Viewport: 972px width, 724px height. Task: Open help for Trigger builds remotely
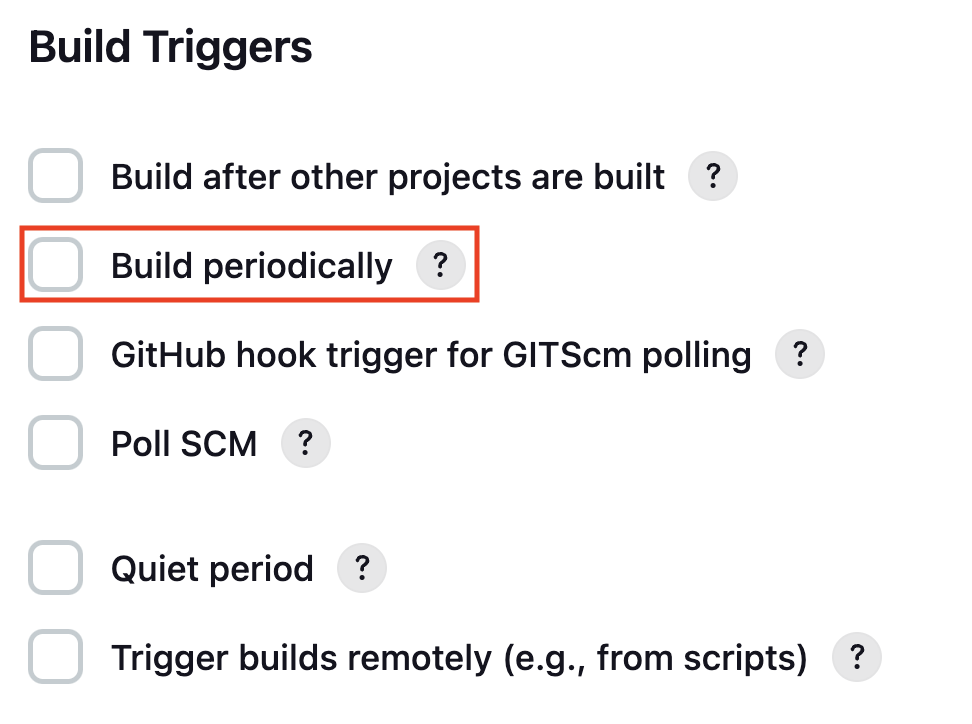click(857, 657)
